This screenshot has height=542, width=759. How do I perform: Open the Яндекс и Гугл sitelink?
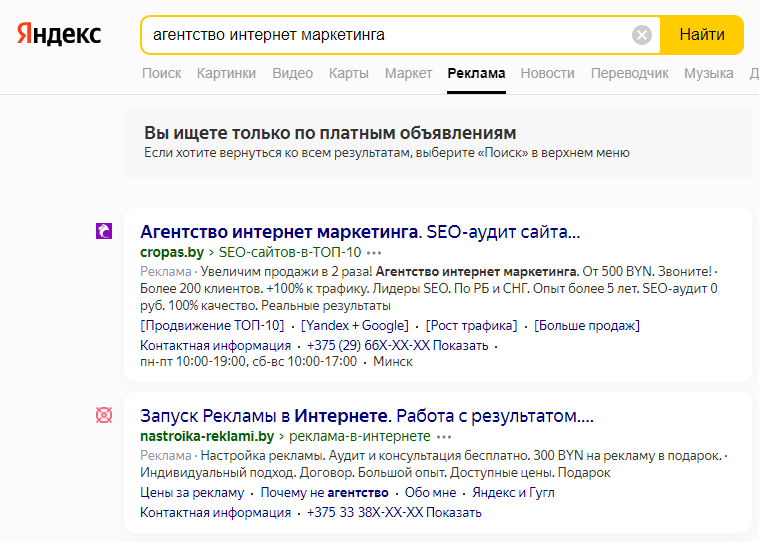click(x=513, y=493)
